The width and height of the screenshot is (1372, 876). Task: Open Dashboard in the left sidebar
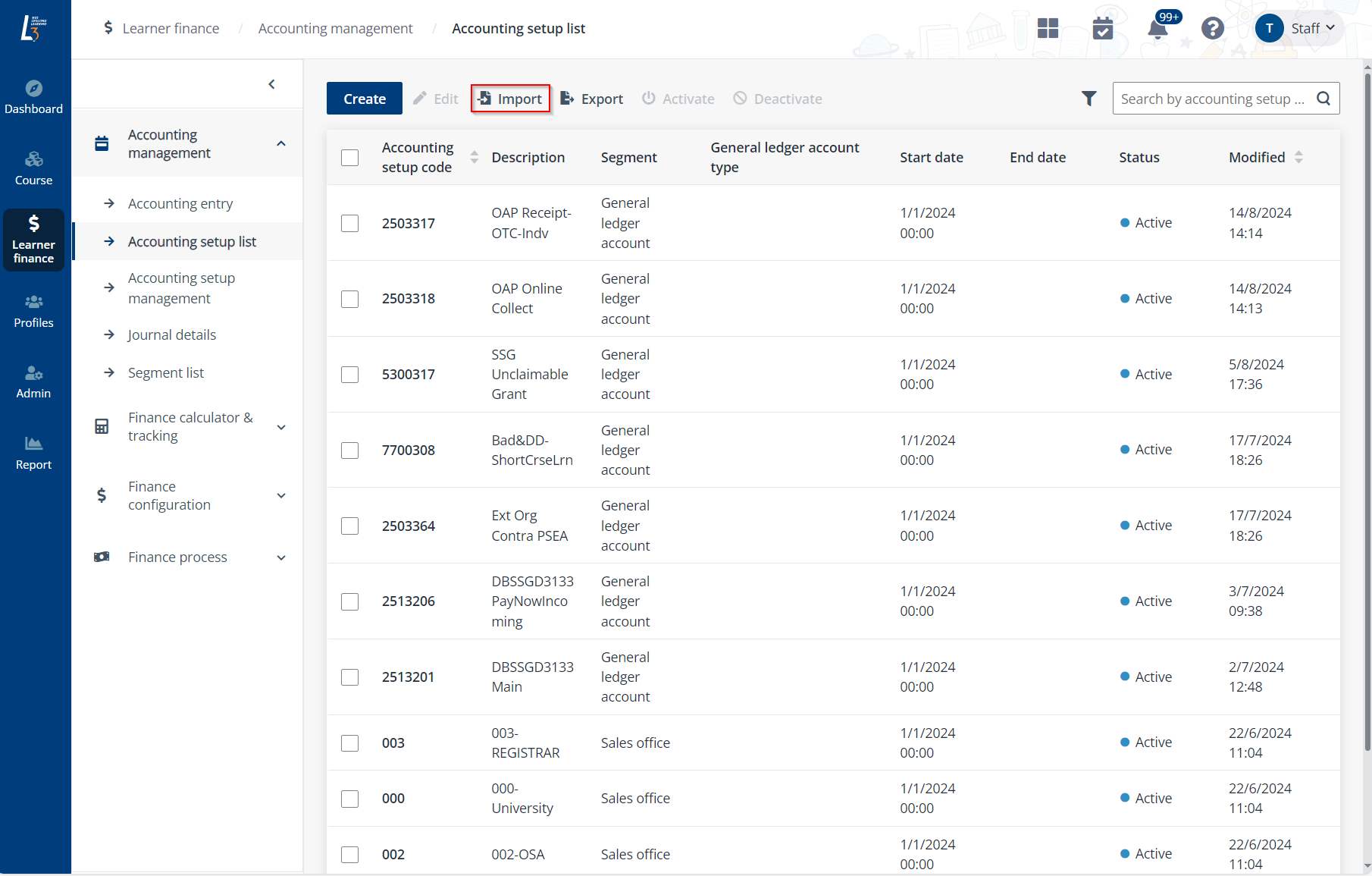tap(34, 97)
